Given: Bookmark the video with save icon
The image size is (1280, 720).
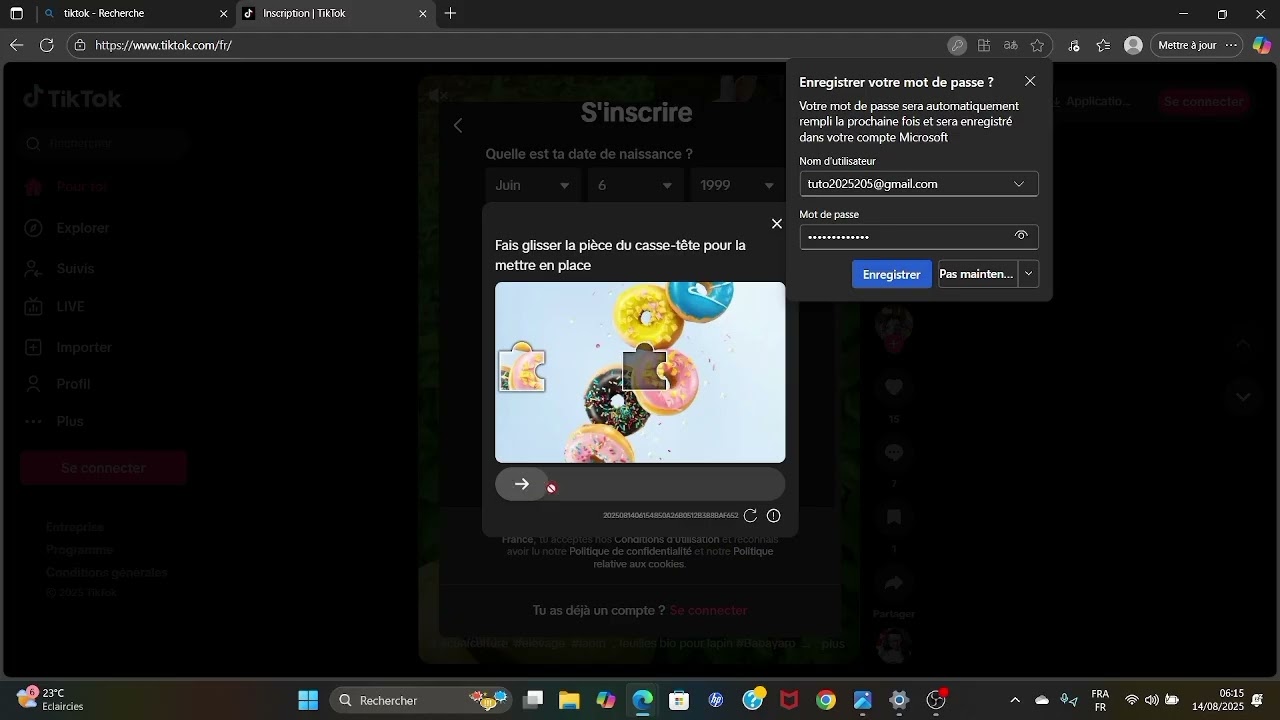Looking at the screenshot, I should tap(894, 517).
